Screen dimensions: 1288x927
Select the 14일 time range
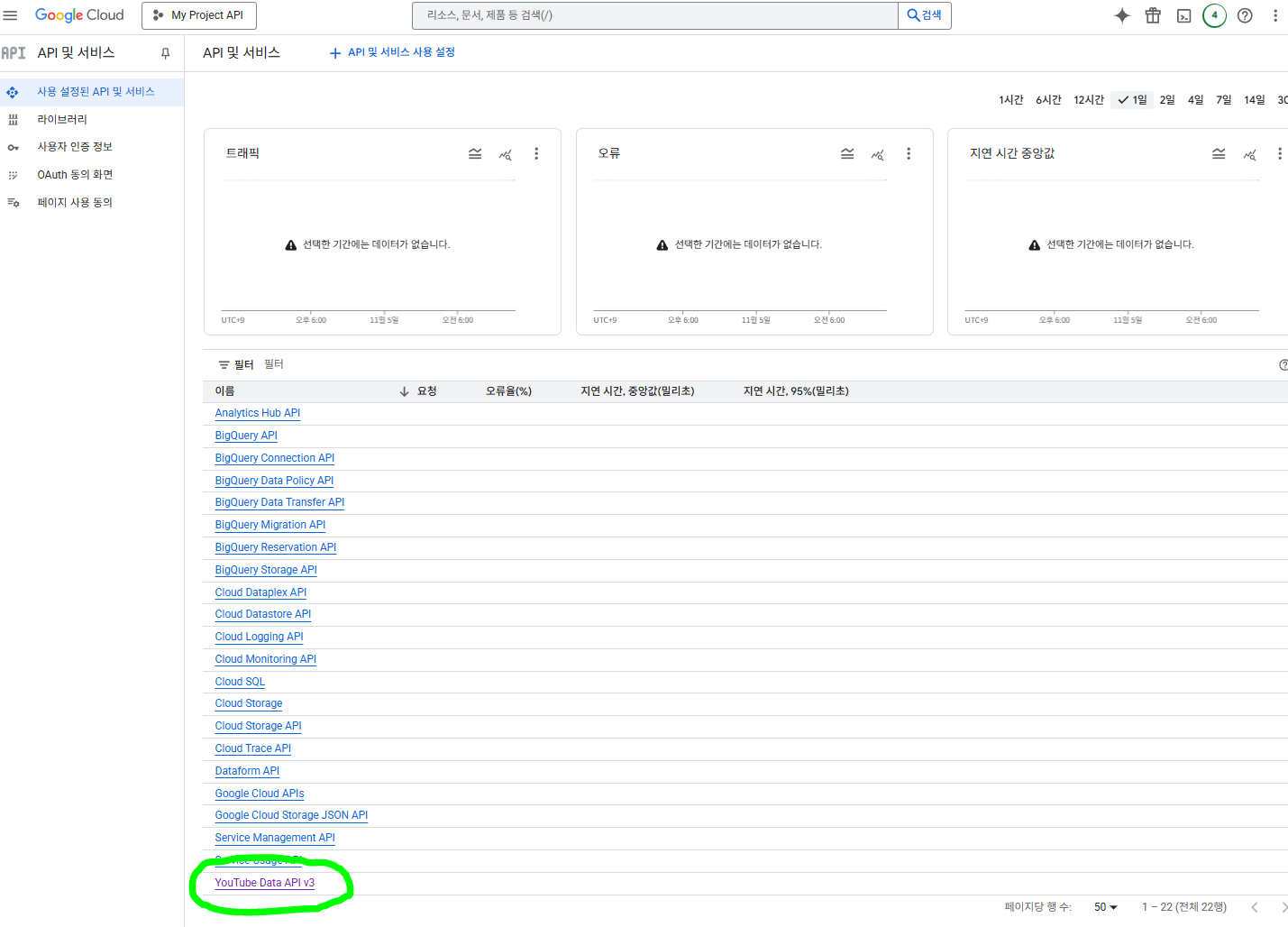click(x=1255, y=100)
